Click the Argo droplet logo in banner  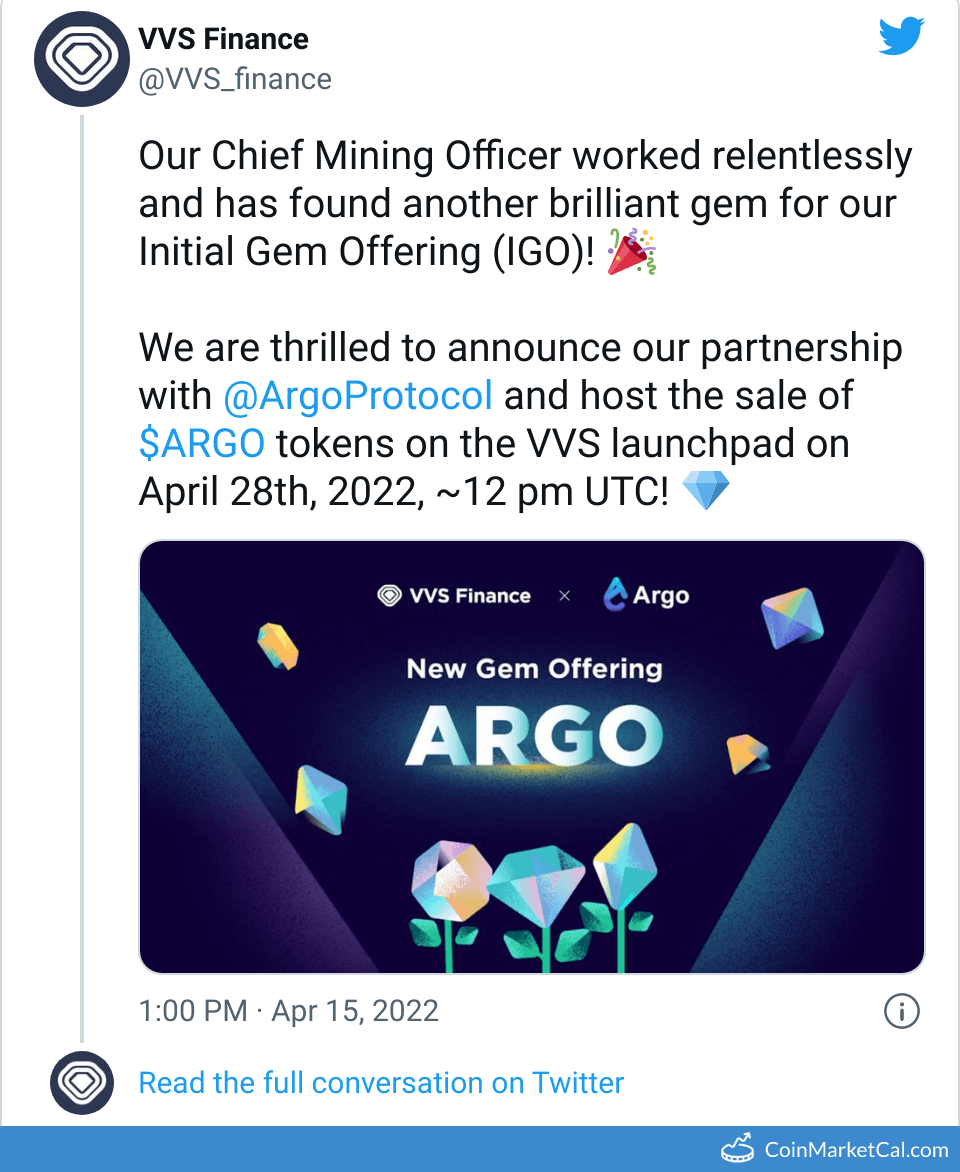coord(615,596)
